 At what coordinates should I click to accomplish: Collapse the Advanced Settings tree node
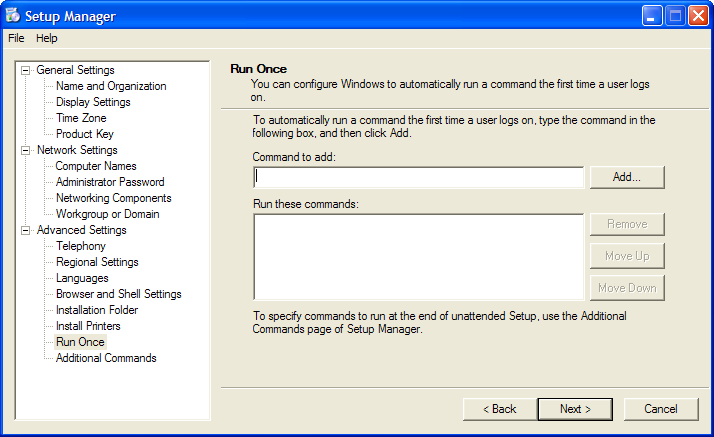(26, 230)
